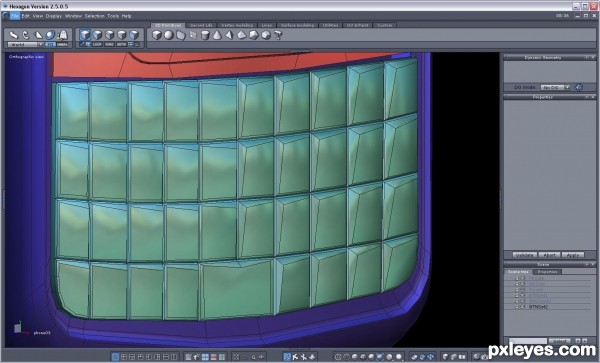Collapse the Scene panel arrow
This screenshot has width=600, height=363.
[586, 264]
